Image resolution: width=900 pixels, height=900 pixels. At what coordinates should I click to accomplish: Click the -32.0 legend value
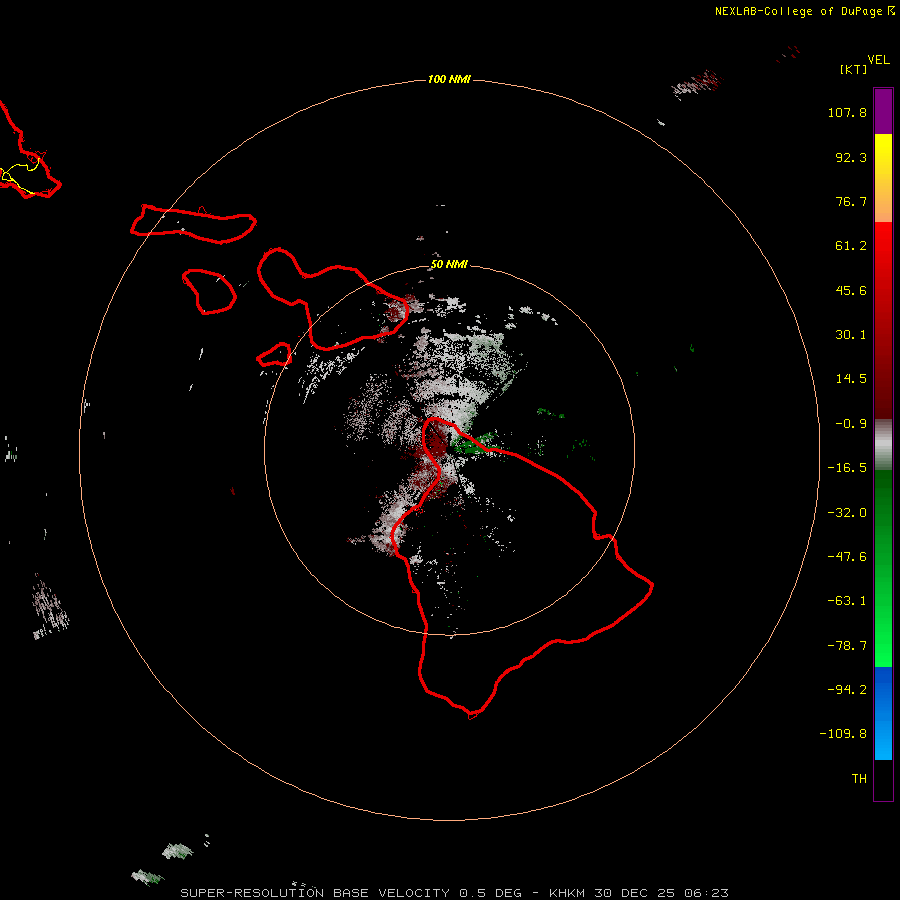point(847,513)
